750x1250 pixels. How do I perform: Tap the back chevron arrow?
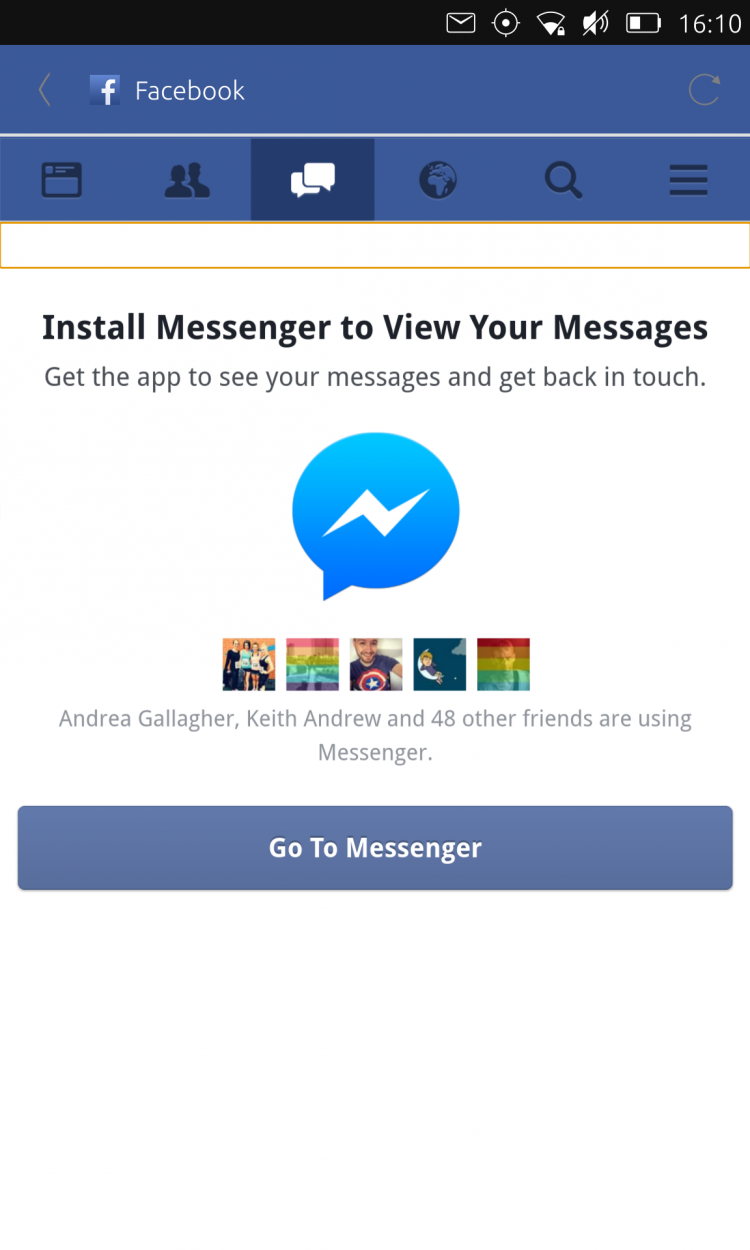(44, 90)
